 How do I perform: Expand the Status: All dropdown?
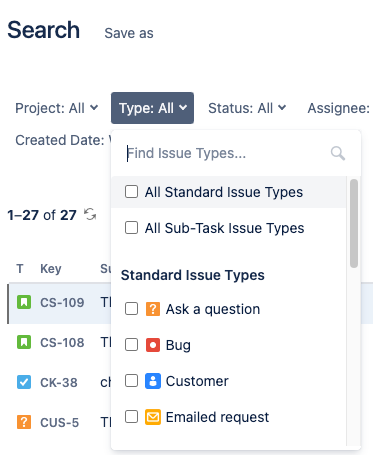[x=247, y=108]
